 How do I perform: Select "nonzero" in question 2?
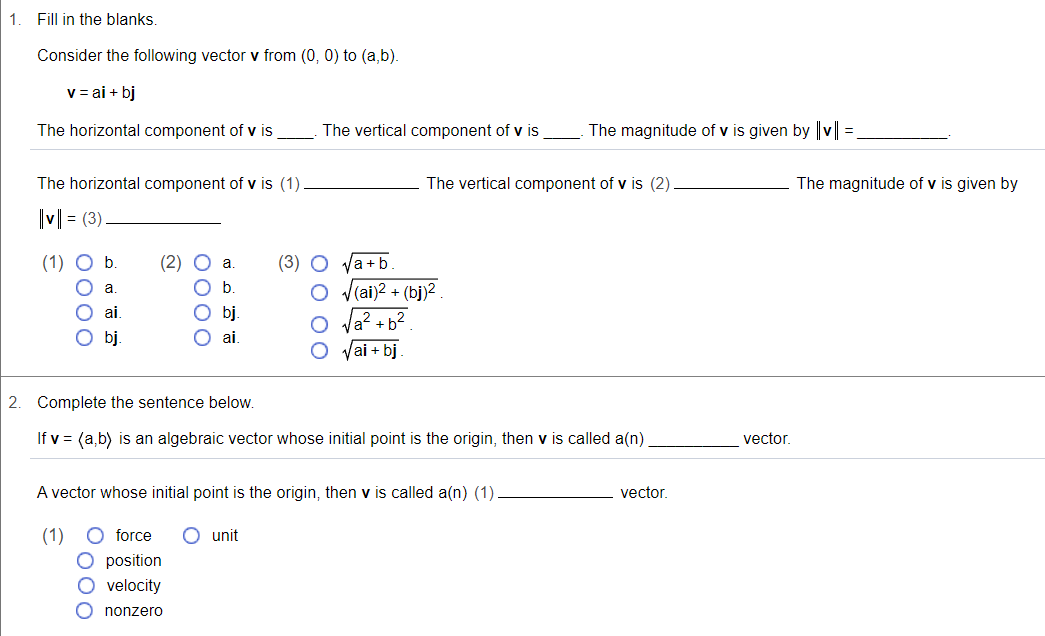[x=84, y=610]
